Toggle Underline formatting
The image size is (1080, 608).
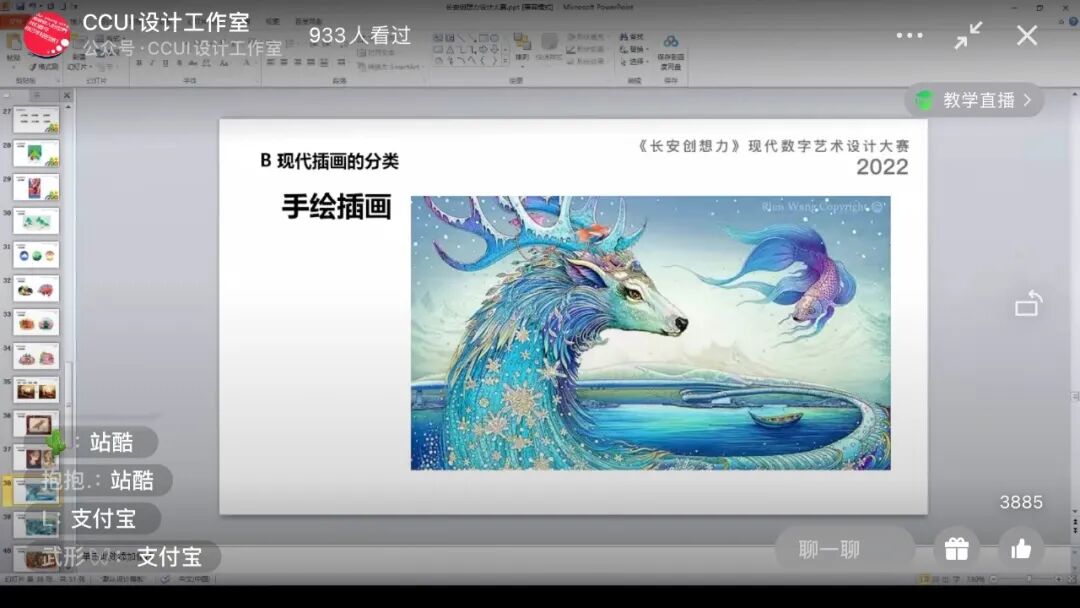click(x=163, y=63)
